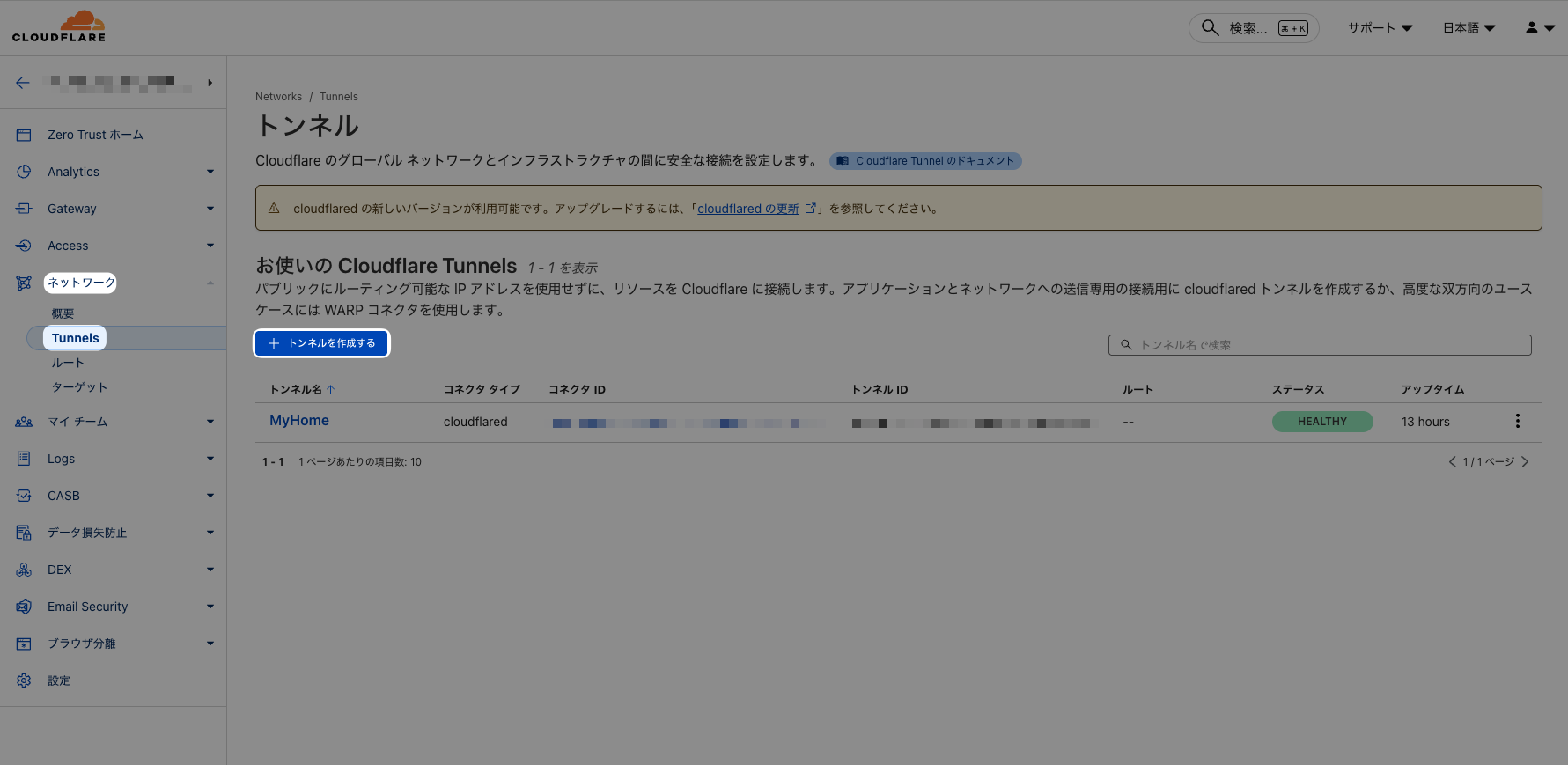Select 概要 under ネットワーク

tap(63, 313)
